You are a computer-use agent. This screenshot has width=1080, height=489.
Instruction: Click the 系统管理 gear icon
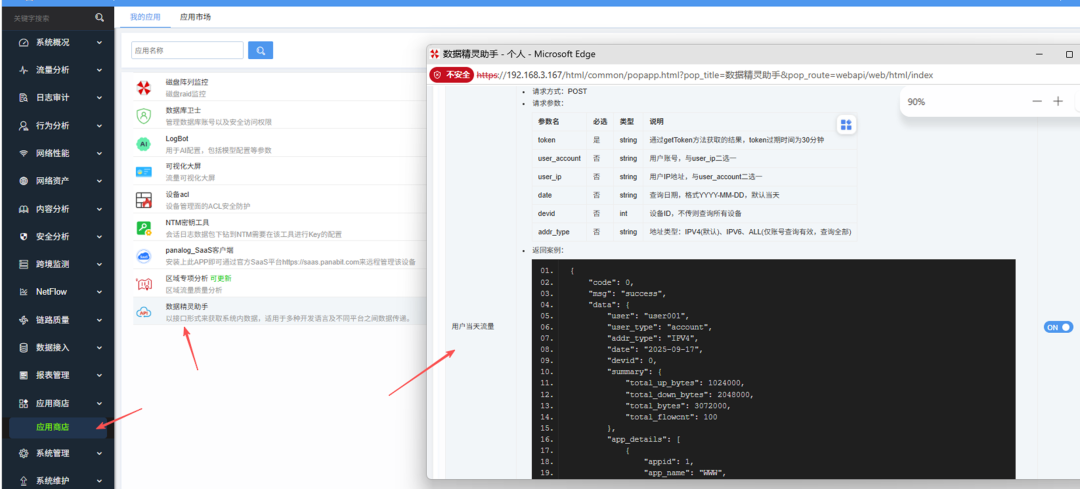coord(23,453)
